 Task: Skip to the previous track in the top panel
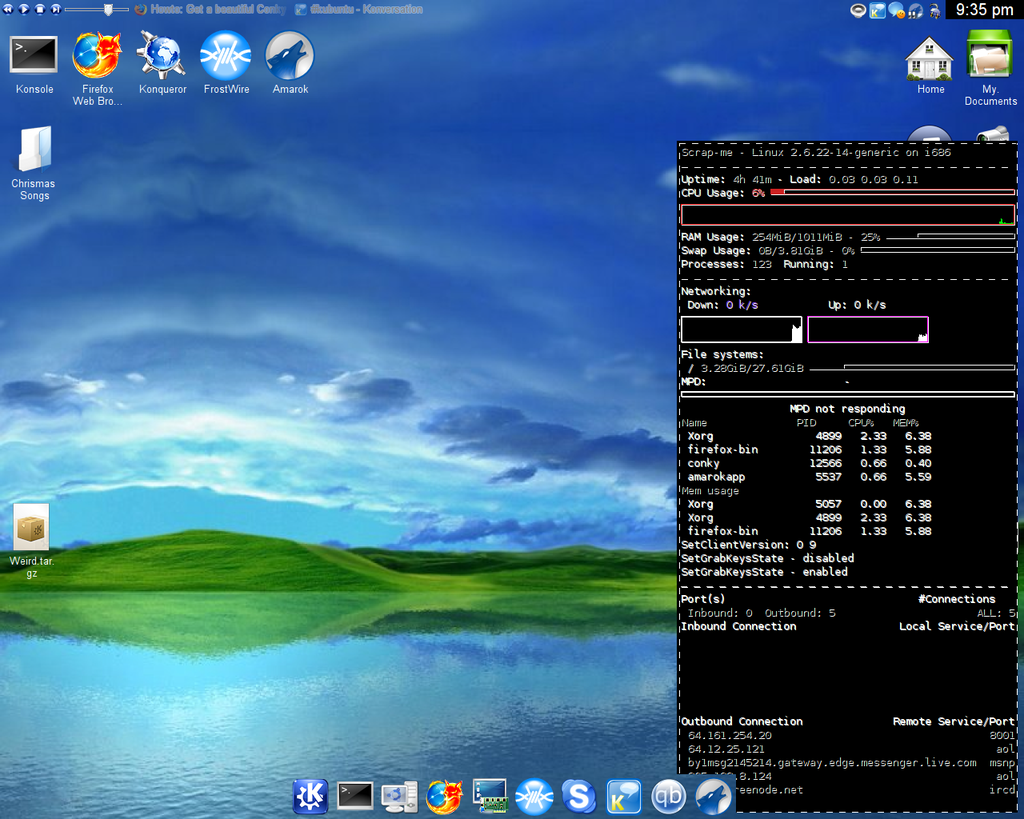tap(8, 9)
